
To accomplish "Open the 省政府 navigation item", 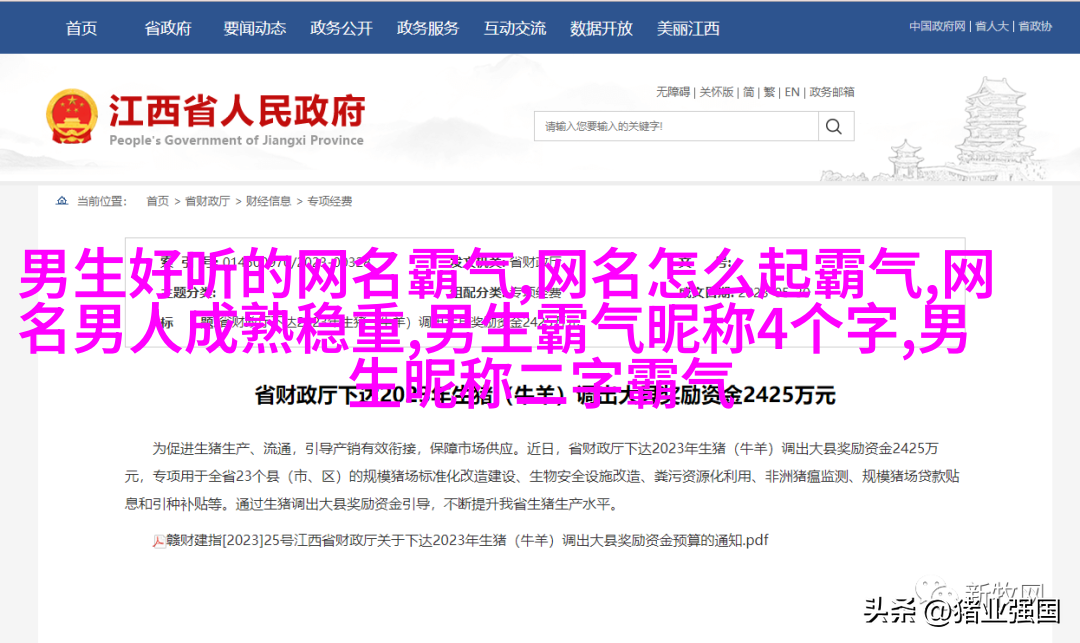I will (167, 28).
